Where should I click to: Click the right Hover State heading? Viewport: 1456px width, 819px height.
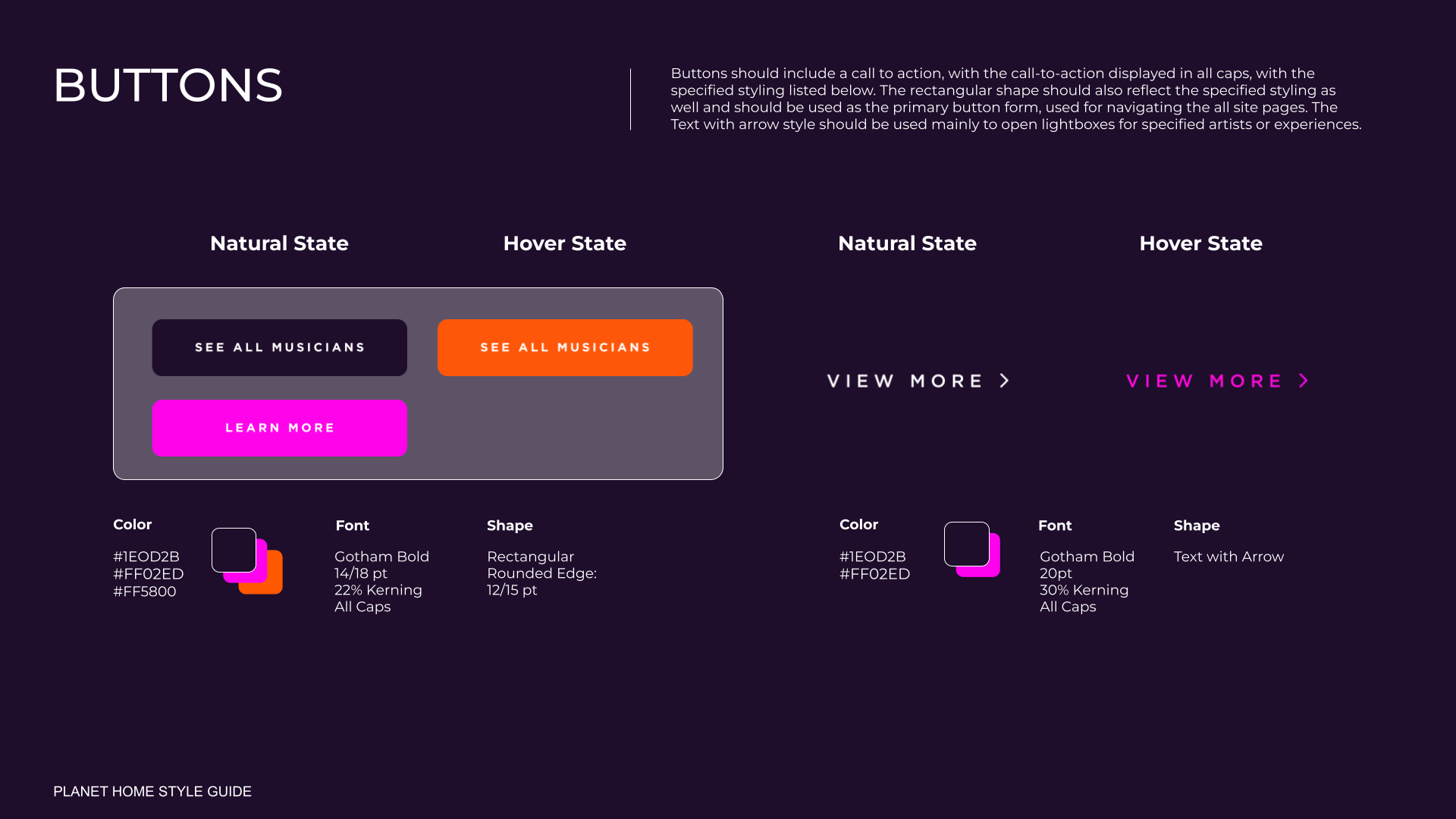1200,243
